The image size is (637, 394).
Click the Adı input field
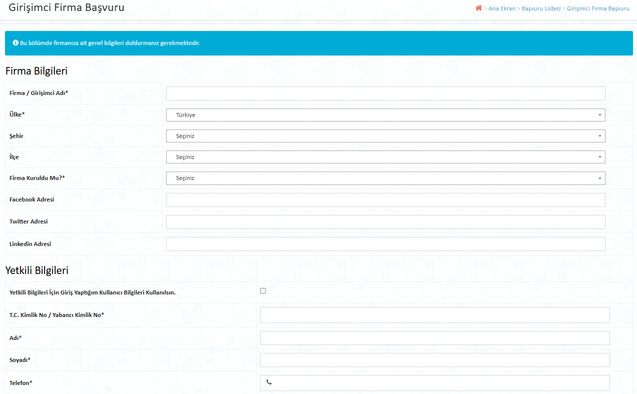(435, 338)
